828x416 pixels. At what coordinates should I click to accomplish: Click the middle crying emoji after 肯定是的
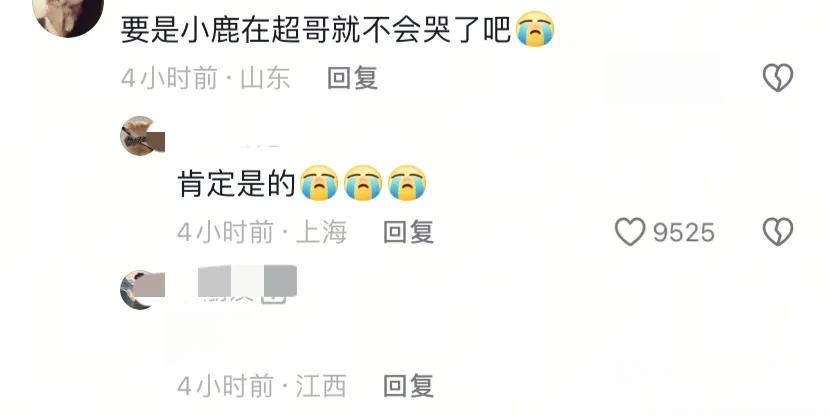tap(363, 183)
